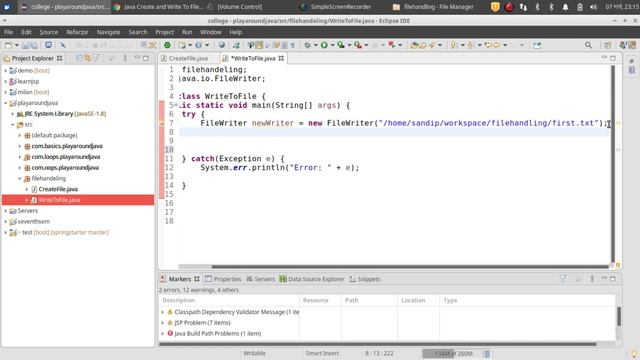Click the magnifier Search icon in toolbar
This screenshot has height=360, width=640.
point(588,45)
